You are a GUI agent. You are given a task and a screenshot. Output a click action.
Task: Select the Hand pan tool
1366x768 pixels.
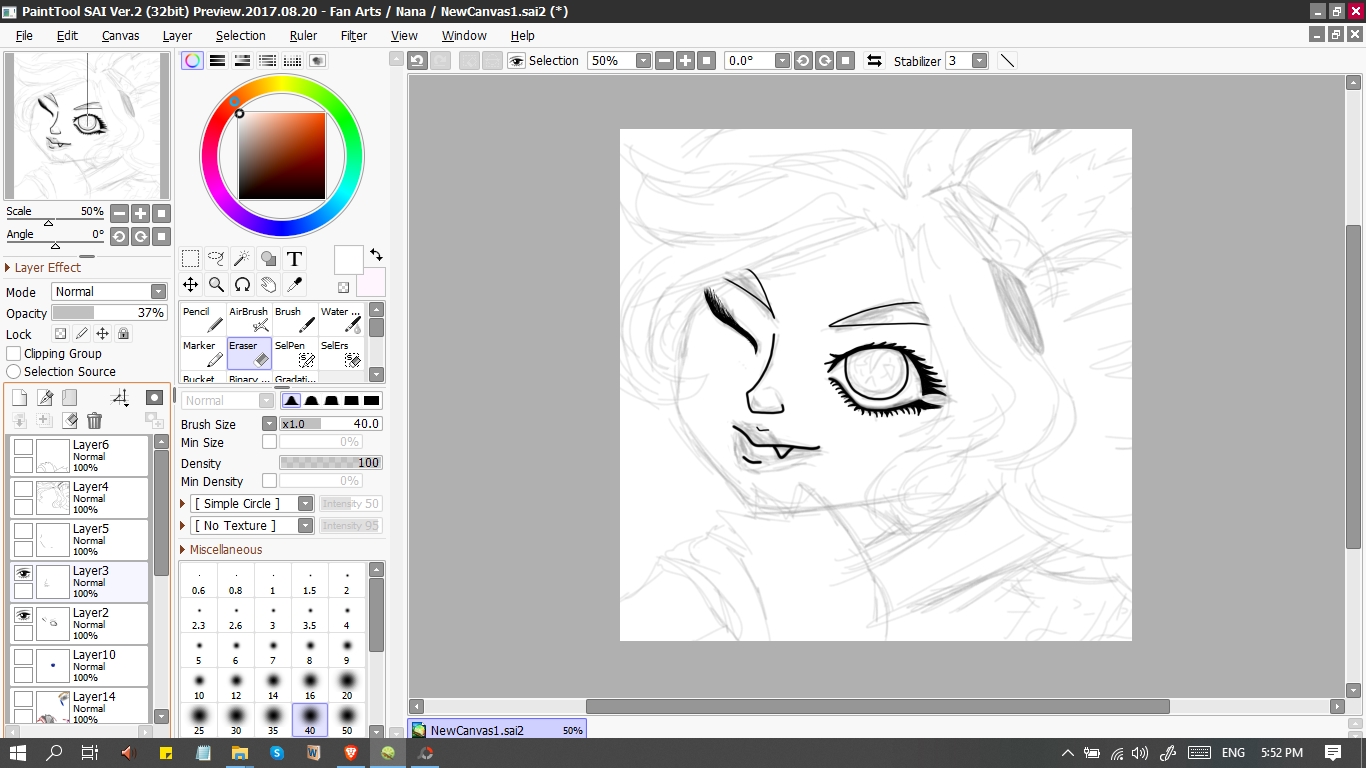click(268, 285)
